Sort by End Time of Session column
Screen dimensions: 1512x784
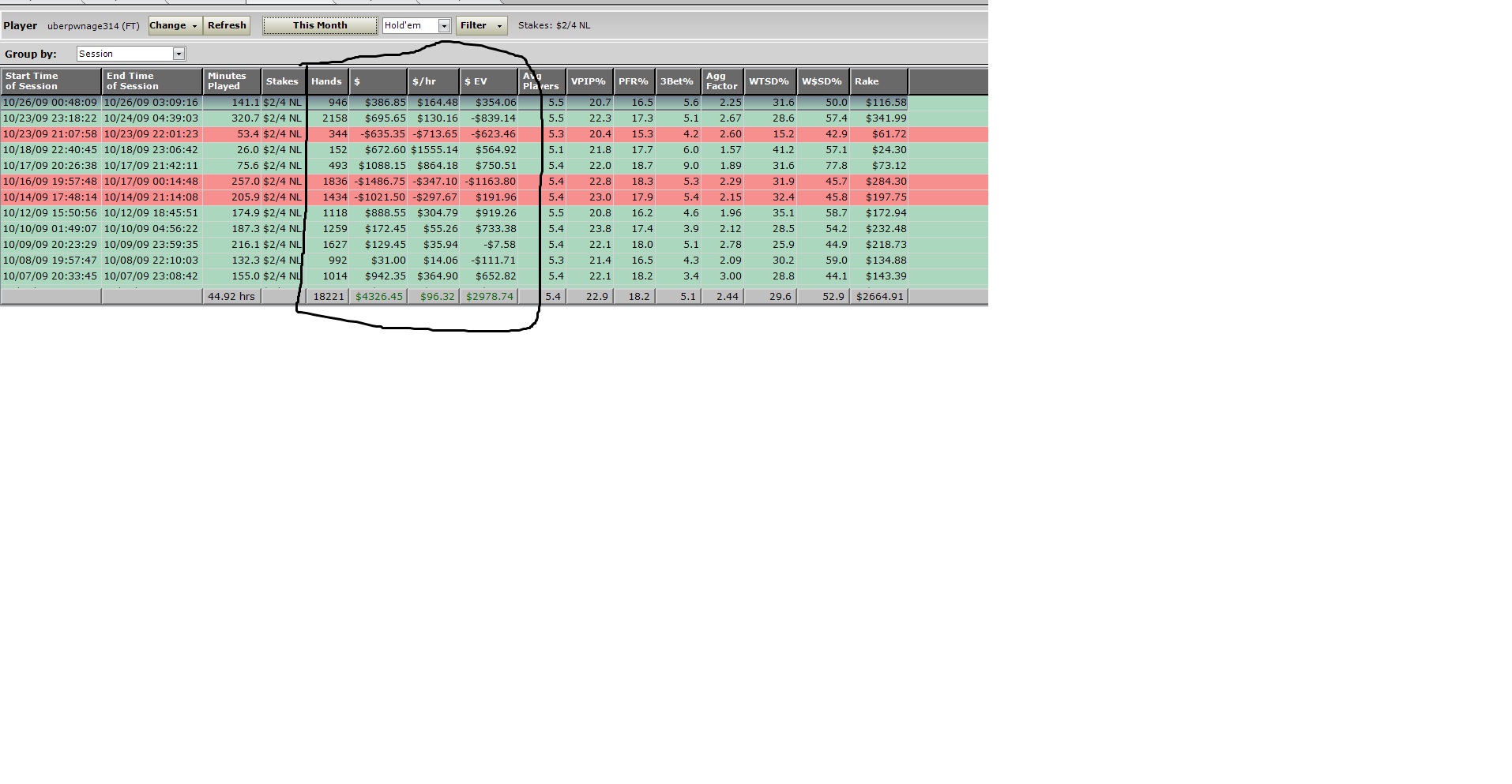152,81
